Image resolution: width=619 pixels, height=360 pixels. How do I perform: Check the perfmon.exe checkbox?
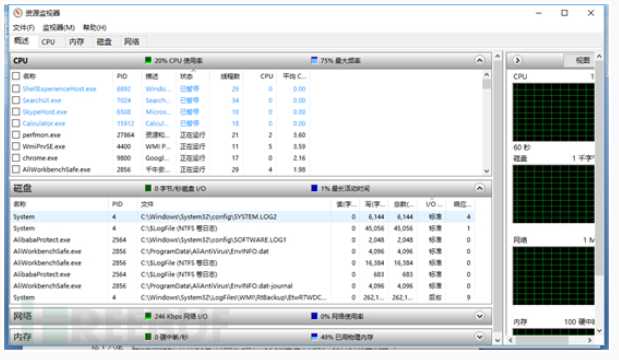16,135
